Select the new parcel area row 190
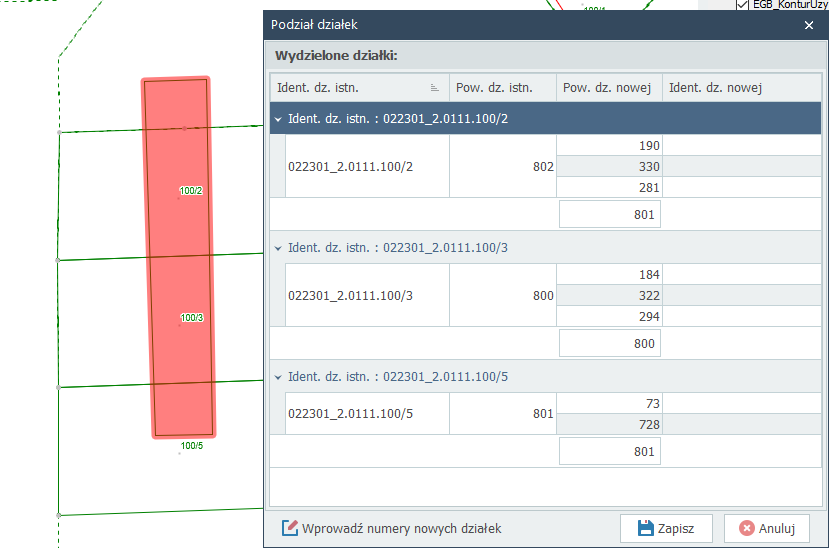The height and width of the screenshot is (548, 829). click(609, 146)
